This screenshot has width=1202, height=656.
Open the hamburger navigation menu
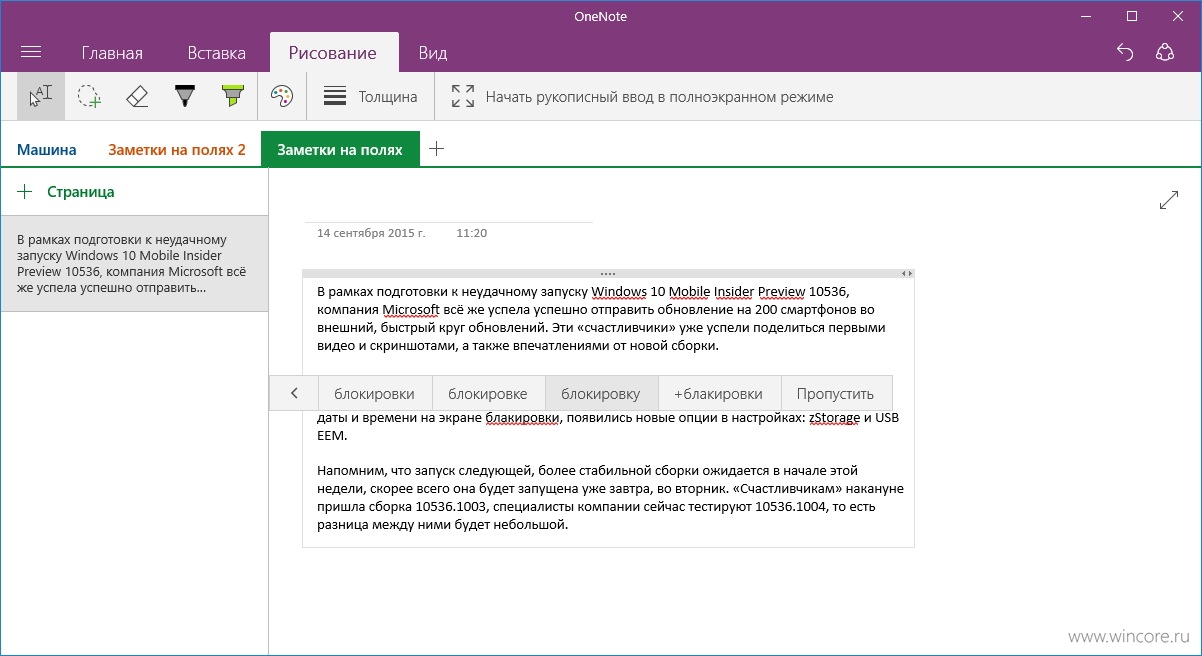[x=31, y=52]
